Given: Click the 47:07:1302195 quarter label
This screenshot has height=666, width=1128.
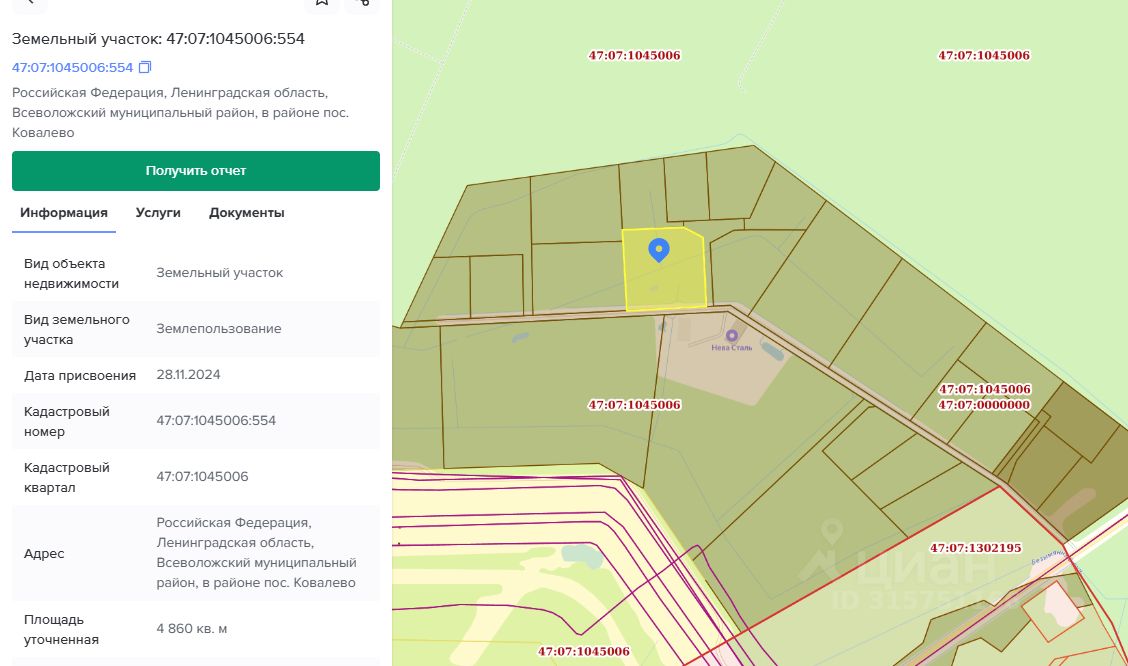Looking at the screenshot, I should coord(975,548).
